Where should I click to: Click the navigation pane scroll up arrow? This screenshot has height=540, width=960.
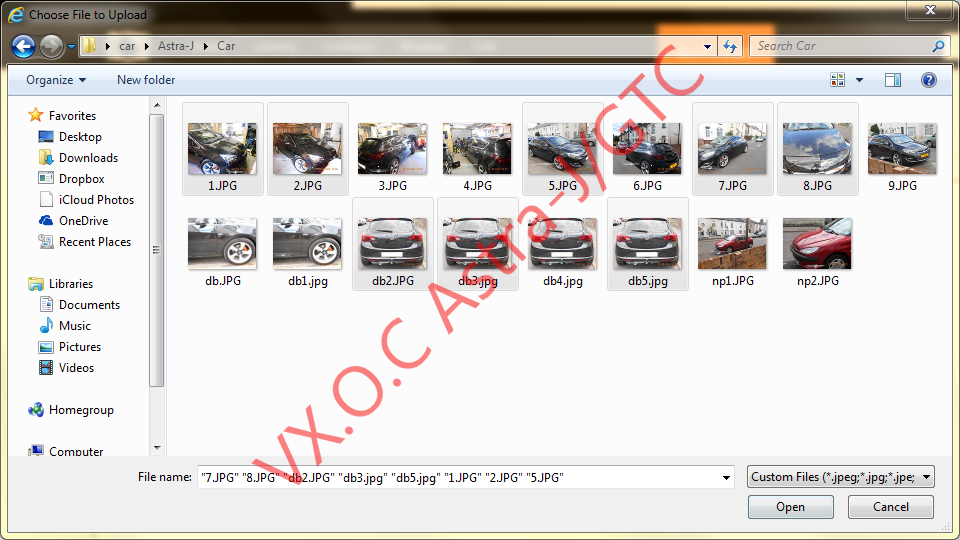(x=157, y=105)
